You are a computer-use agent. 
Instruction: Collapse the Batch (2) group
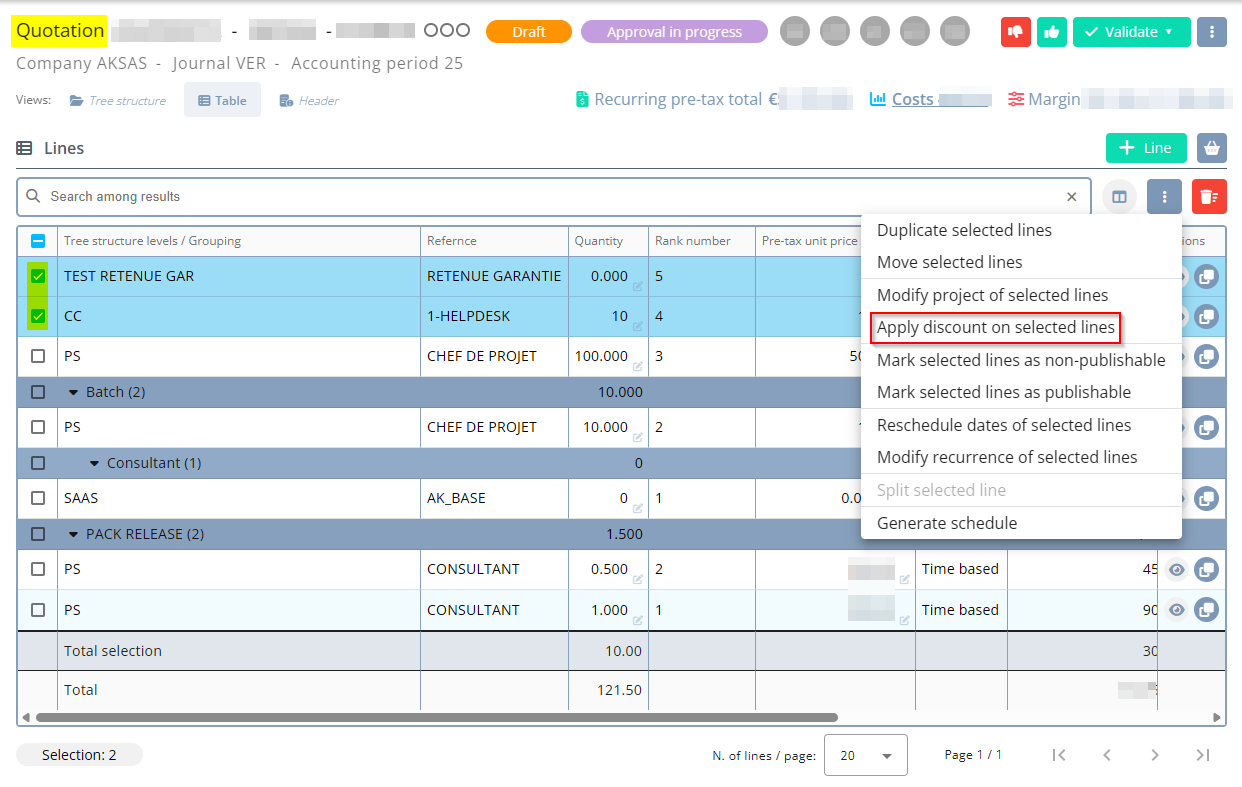(74, 392)
